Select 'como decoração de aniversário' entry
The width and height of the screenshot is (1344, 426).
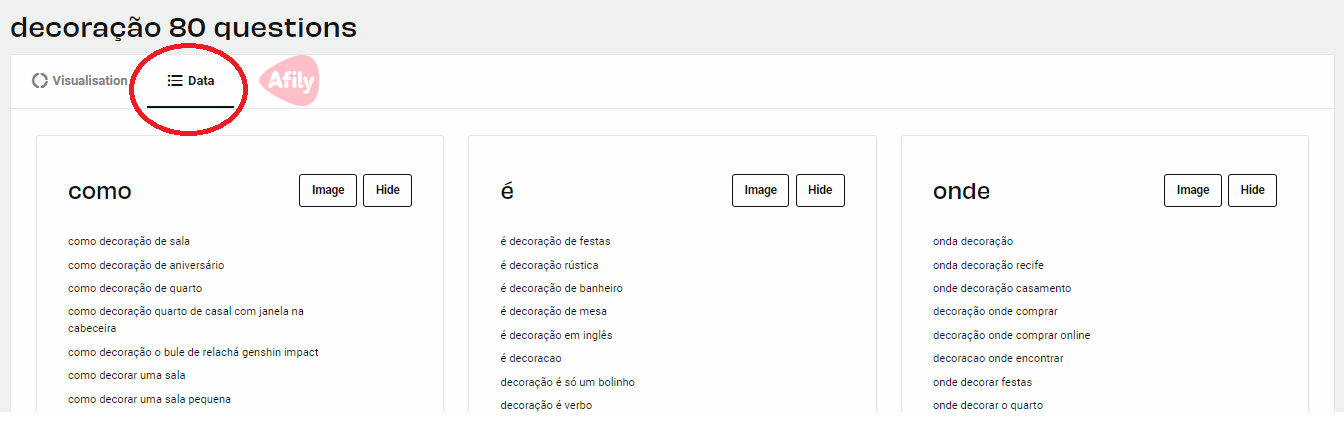[146, 265]
